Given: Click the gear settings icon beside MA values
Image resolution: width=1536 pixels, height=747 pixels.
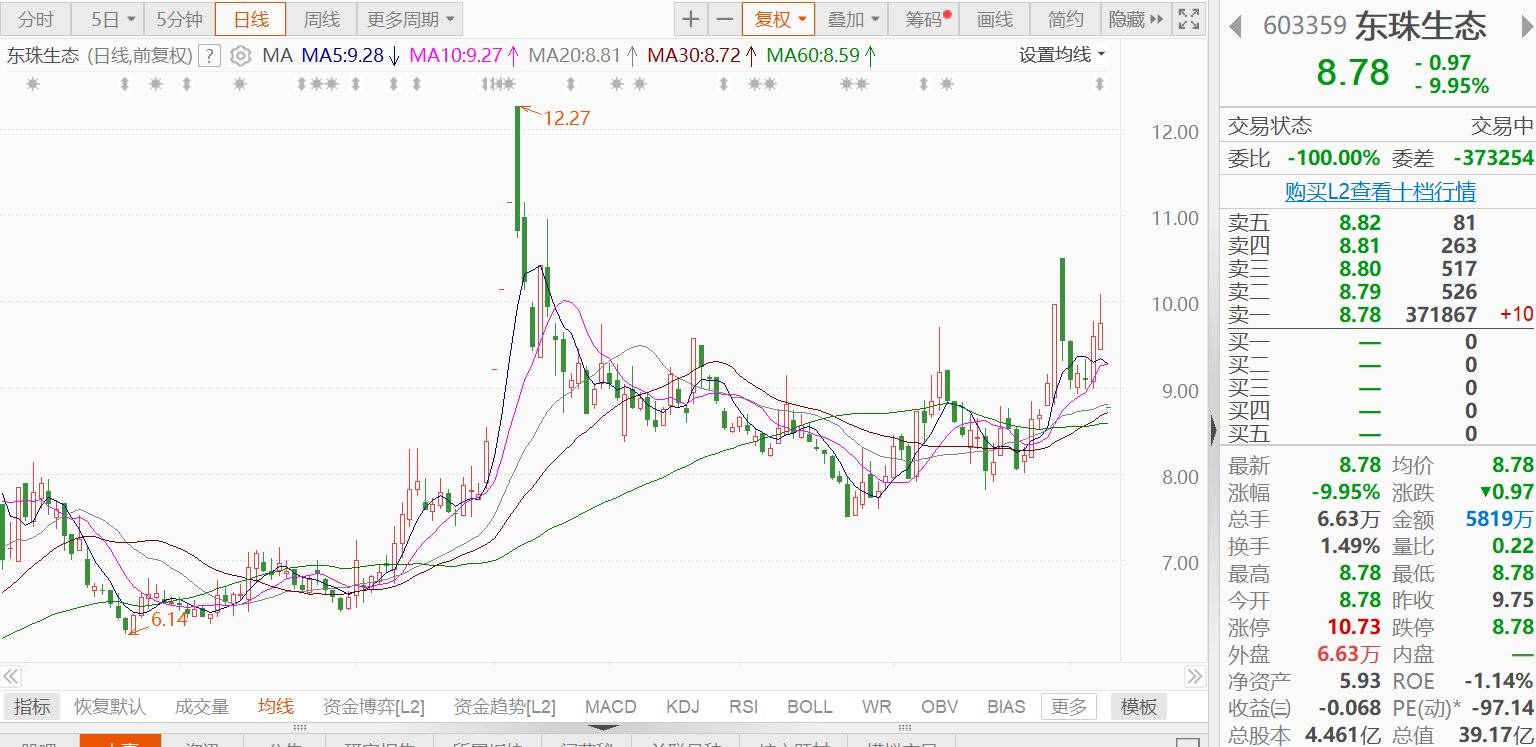Looking at the screenshot, I should tap(240, 57).
